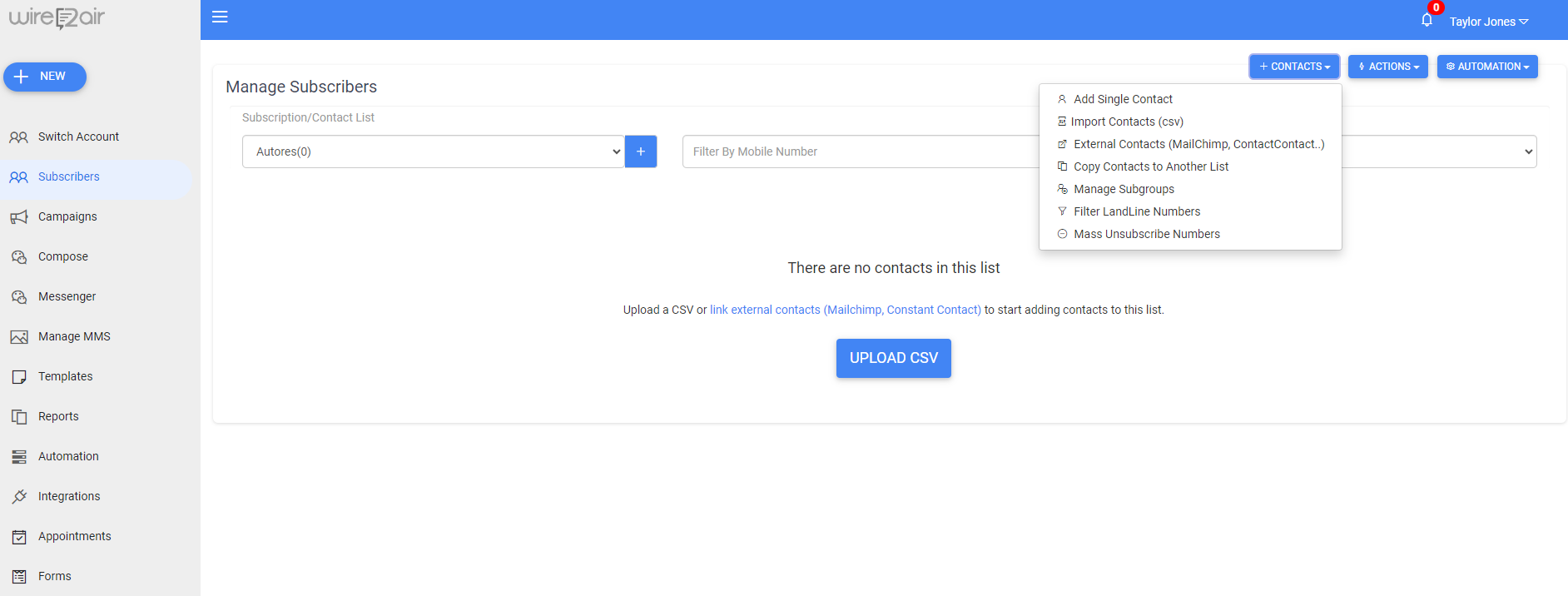Click the Manage MMS image icon
The image size is (1568, 596).
pyautogui.click(x=18, y=337)
